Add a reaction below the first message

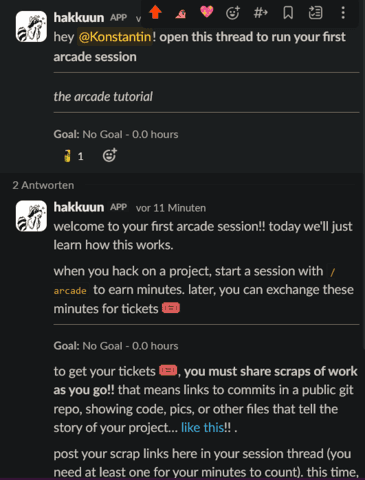[x=110, y=155]
